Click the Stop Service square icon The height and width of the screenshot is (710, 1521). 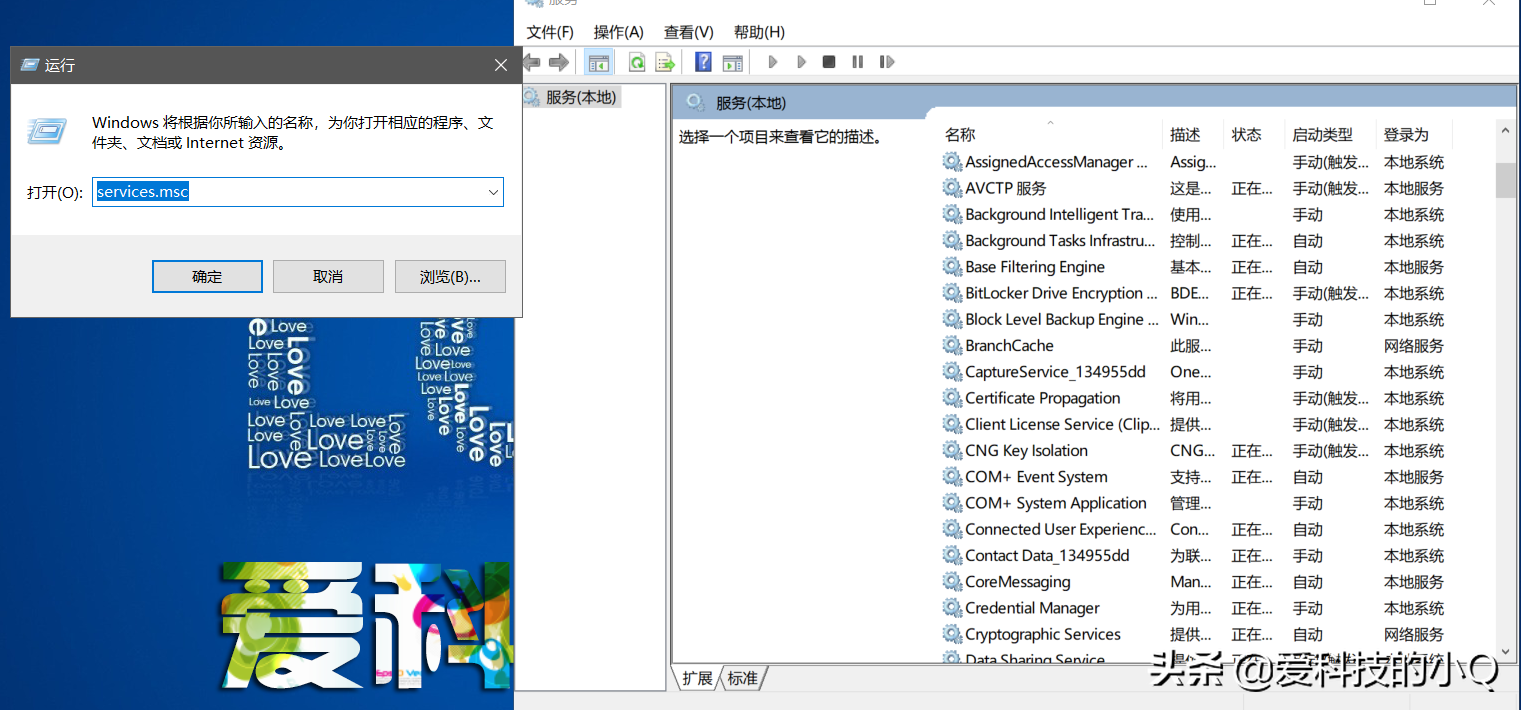(829, 62)
